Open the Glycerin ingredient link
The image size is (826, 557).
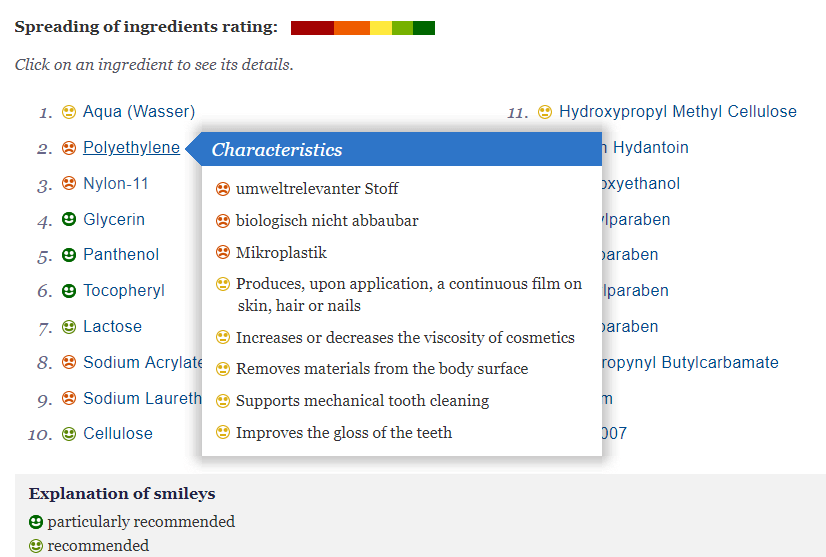click(114, 220)
